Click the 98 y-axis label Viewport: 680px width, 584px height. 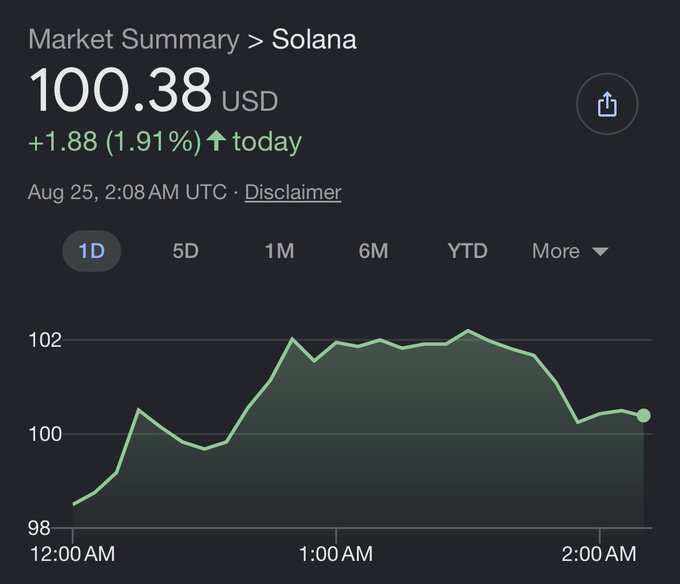[39, 528]
